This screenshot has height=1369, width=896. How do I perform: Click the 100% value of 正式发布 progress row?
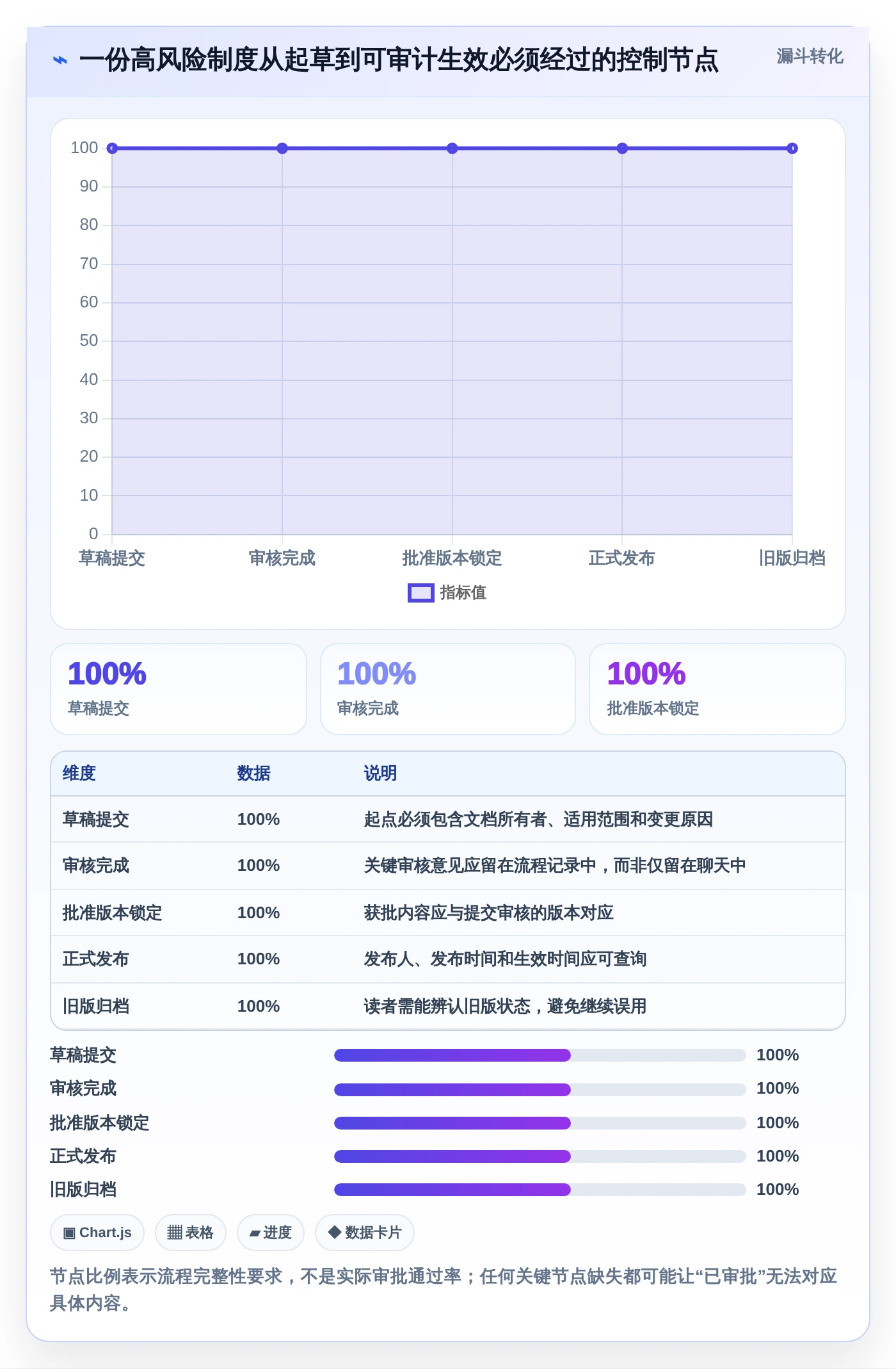pyautogui.click(x=778, y=1156)
